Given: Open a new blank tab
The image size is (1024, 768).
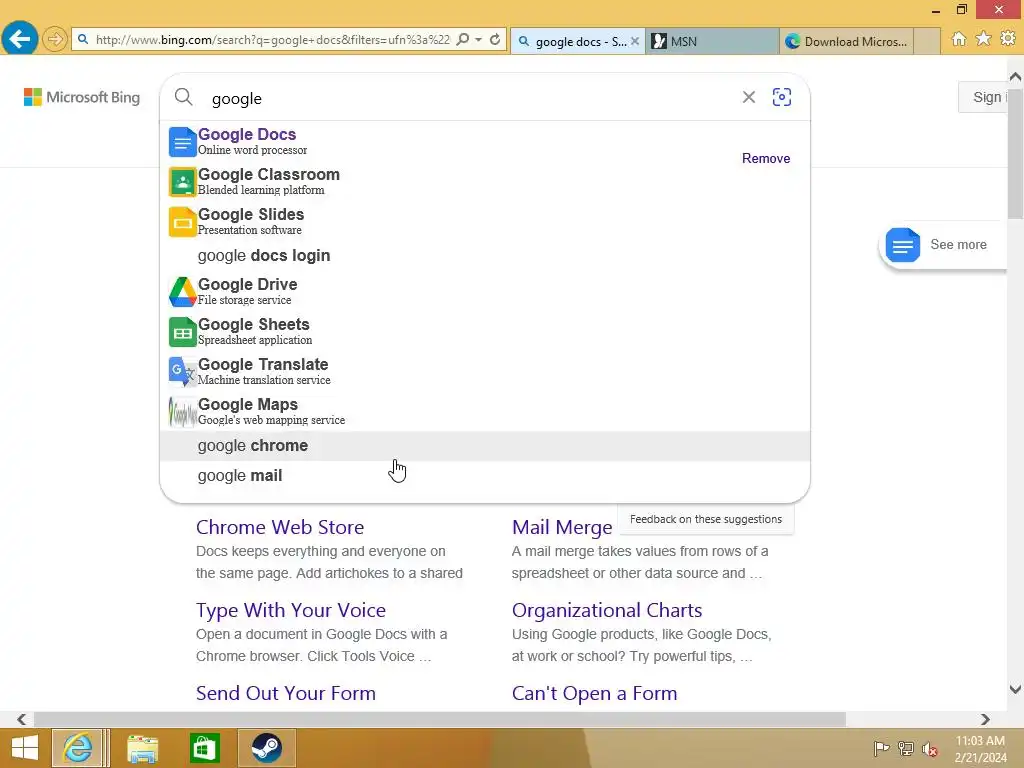Looking at the screenshot, I should (x=927, y=41).
